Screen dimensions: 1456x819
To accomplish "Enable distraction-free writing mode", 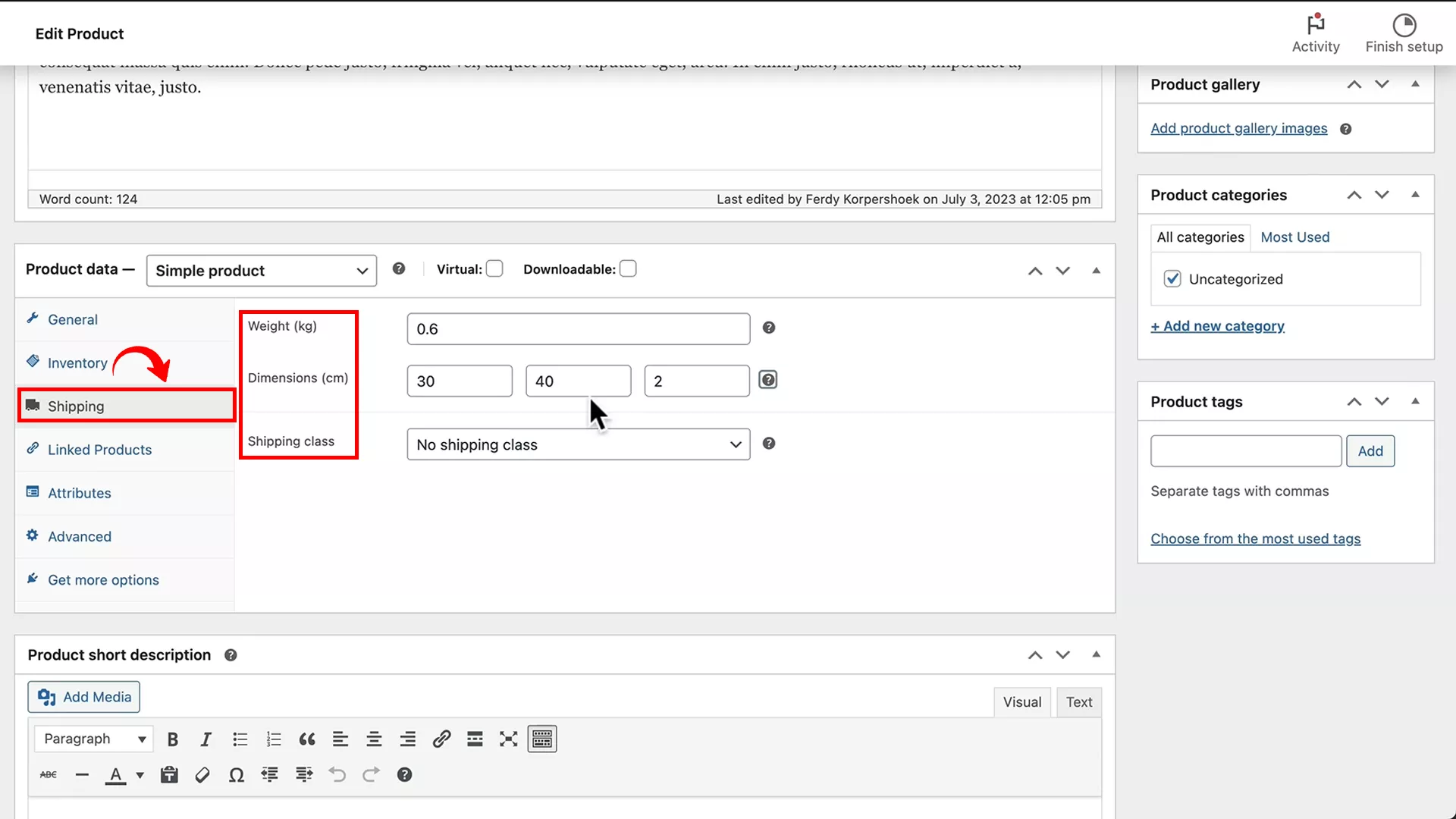I will [x=508, y=739].
